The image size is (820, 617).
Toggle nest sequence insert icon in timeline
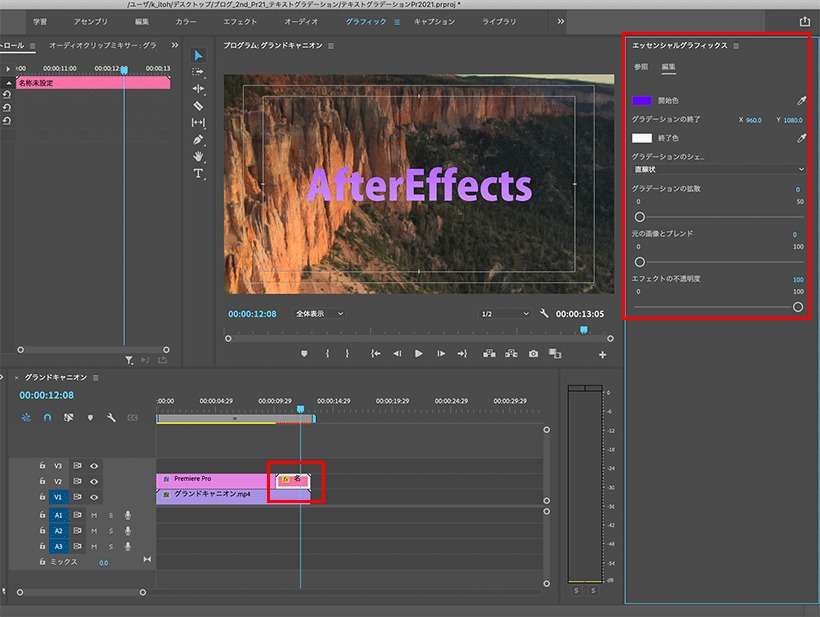26,418
